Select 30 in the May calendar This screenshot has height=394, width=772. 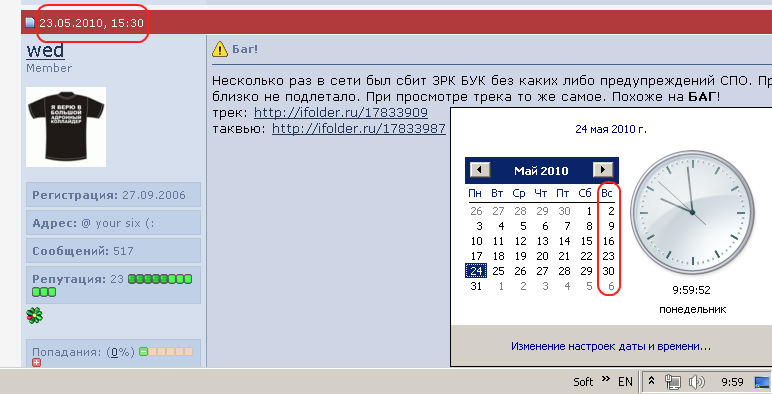[x=609, y=271]
